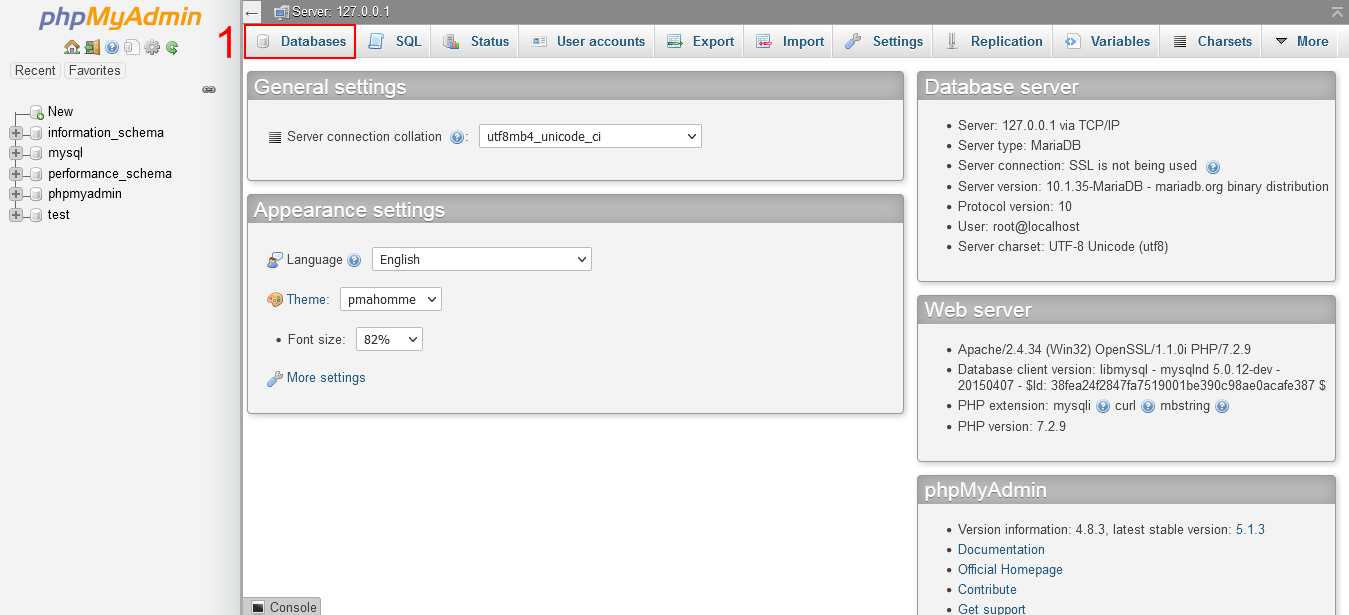The width and height of the screenshot is (1349, 615).
Task: Open the Import tab
Action: click(x=790, y=41)
